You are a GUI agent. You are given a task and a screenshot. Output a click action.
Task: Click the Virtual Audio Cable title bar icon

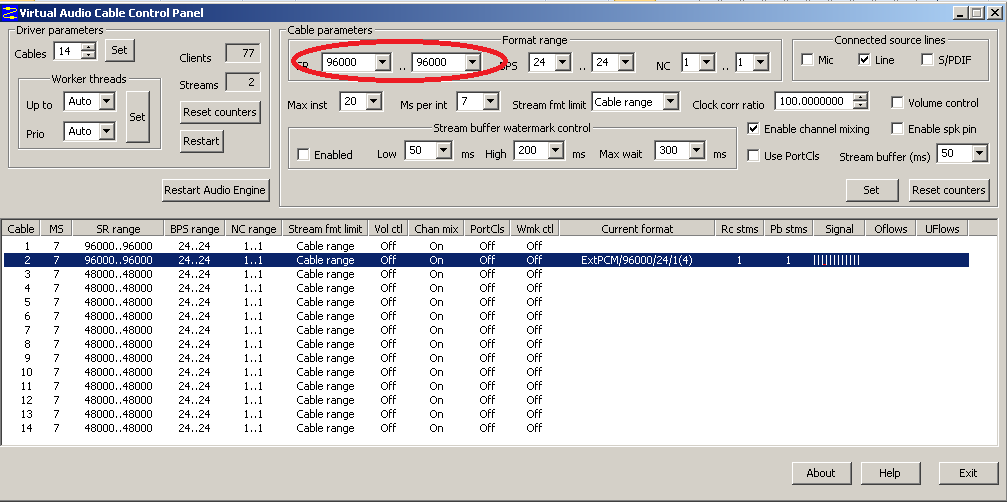pyautogui.click(x=9, y=12)
